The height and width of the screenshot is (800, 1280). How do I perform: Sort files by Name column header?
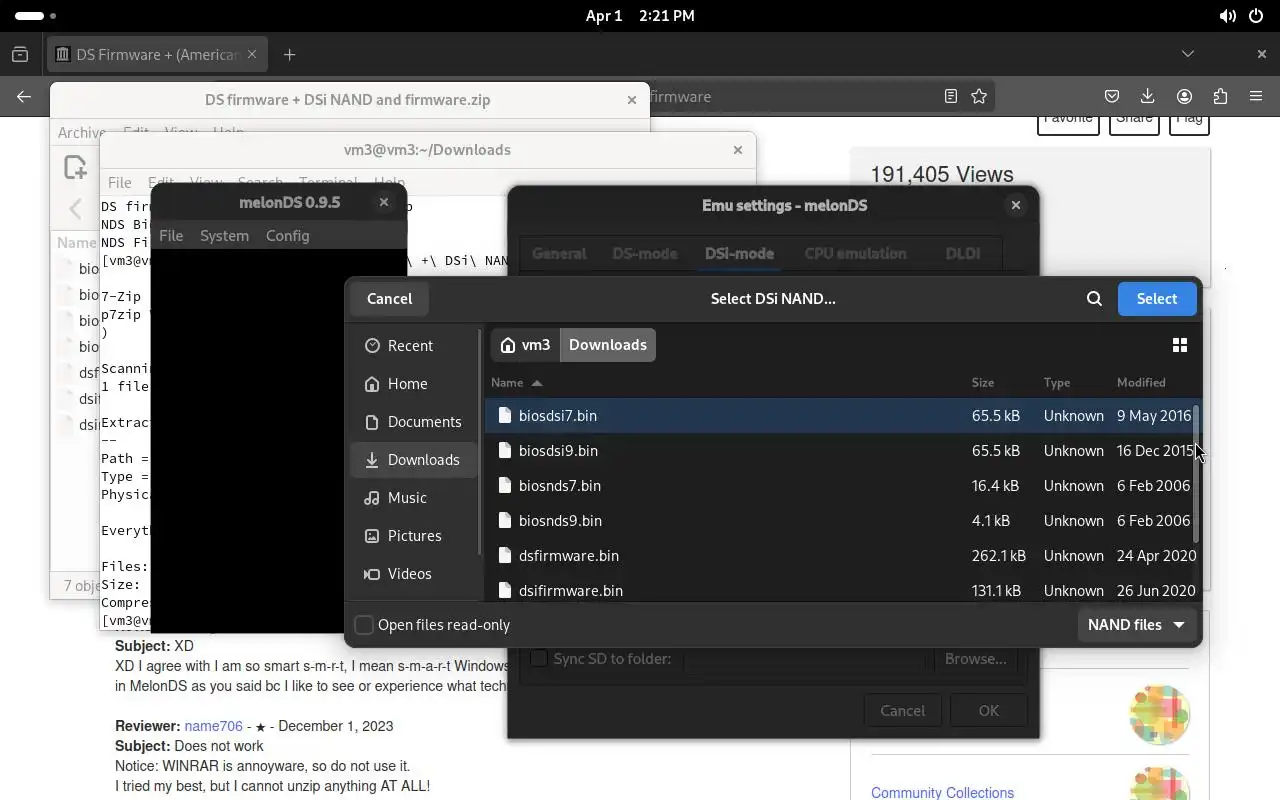pos(516,382)
